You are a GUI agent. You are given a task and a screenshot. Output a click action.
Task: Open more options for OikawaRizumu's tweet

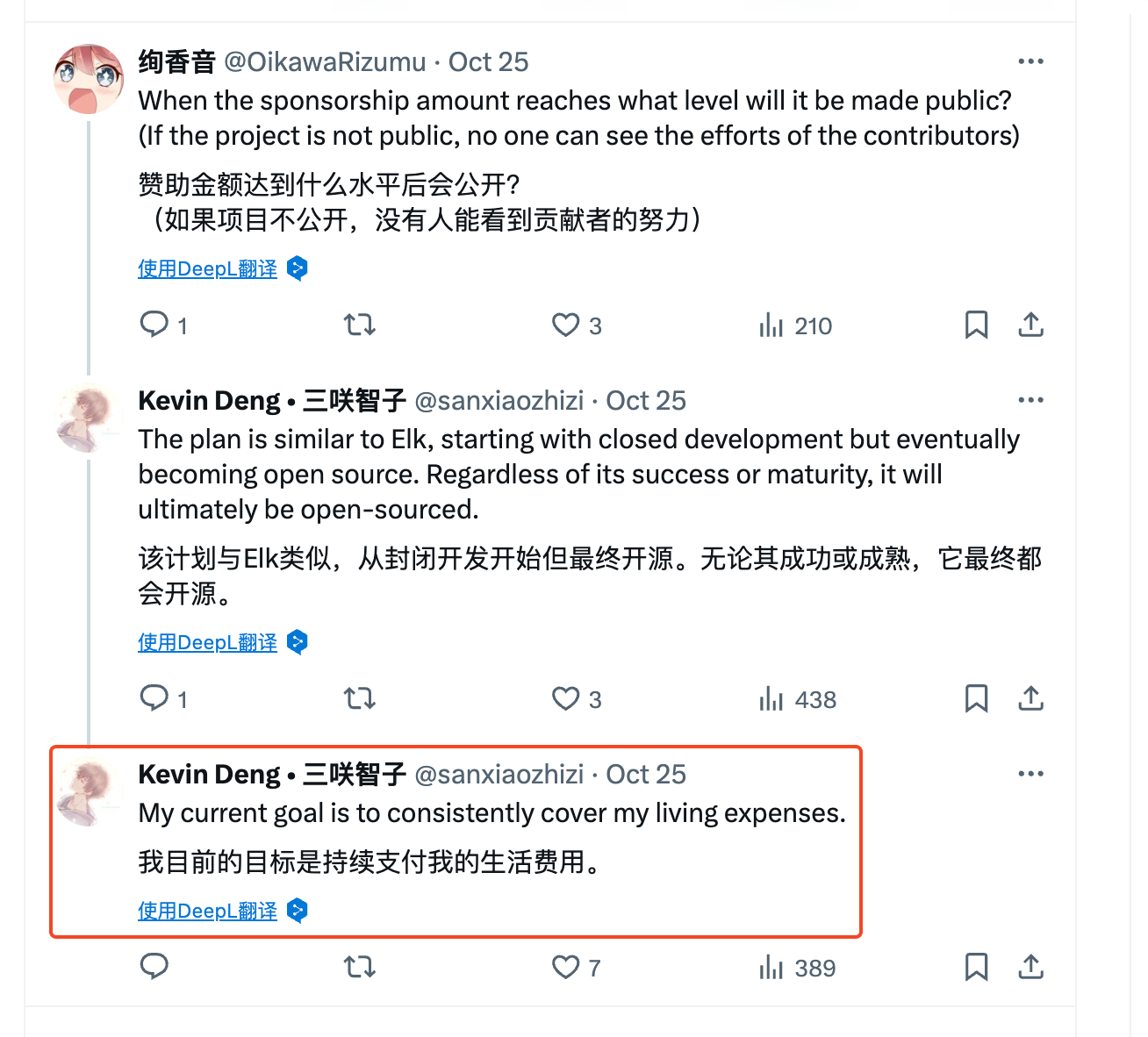tap(1030, 61)
